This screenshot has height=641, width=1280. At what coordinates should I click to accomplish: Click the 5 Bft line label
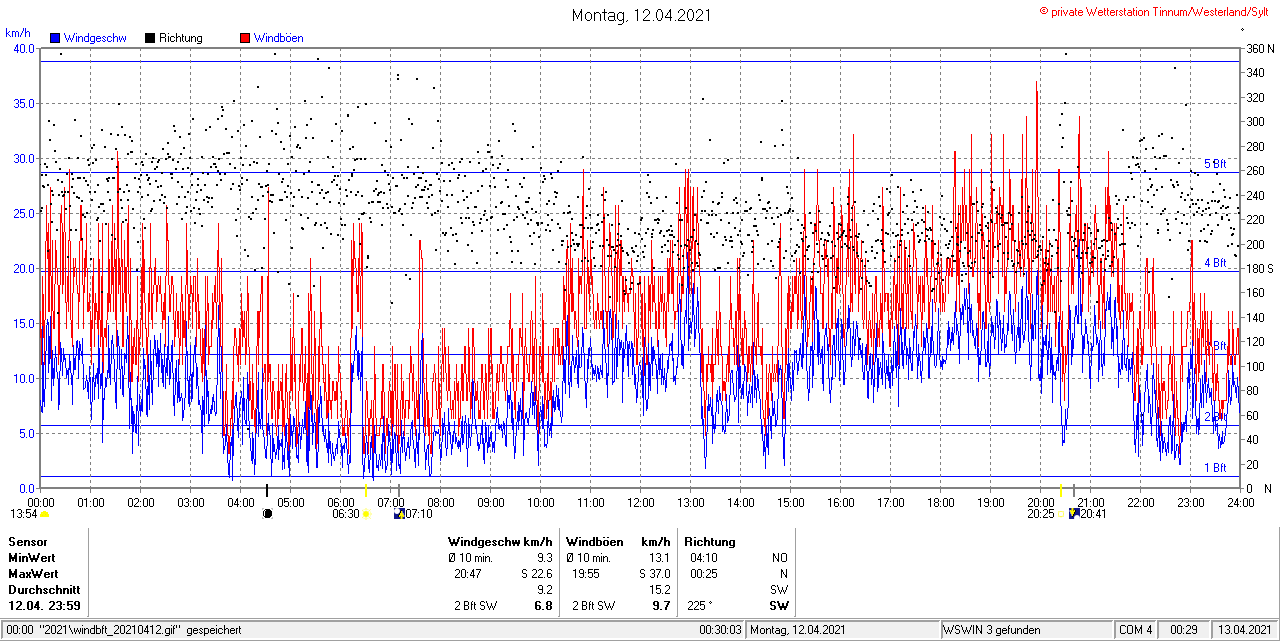[1215, 164]
